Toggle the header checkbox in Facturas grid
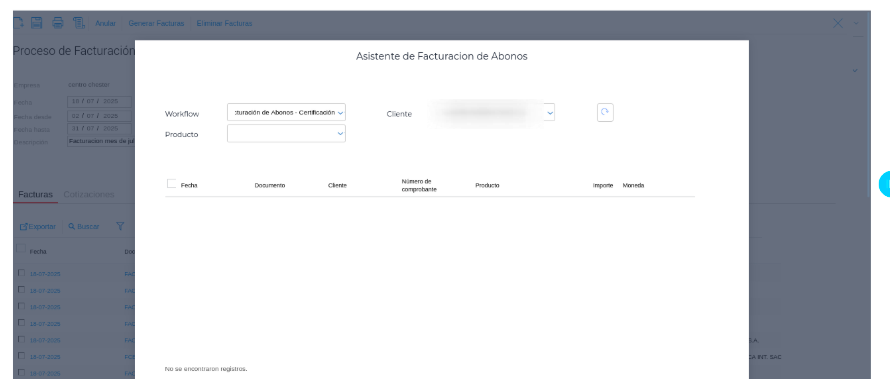This screenshot has height=390, width=890. (x=21, y=248)
